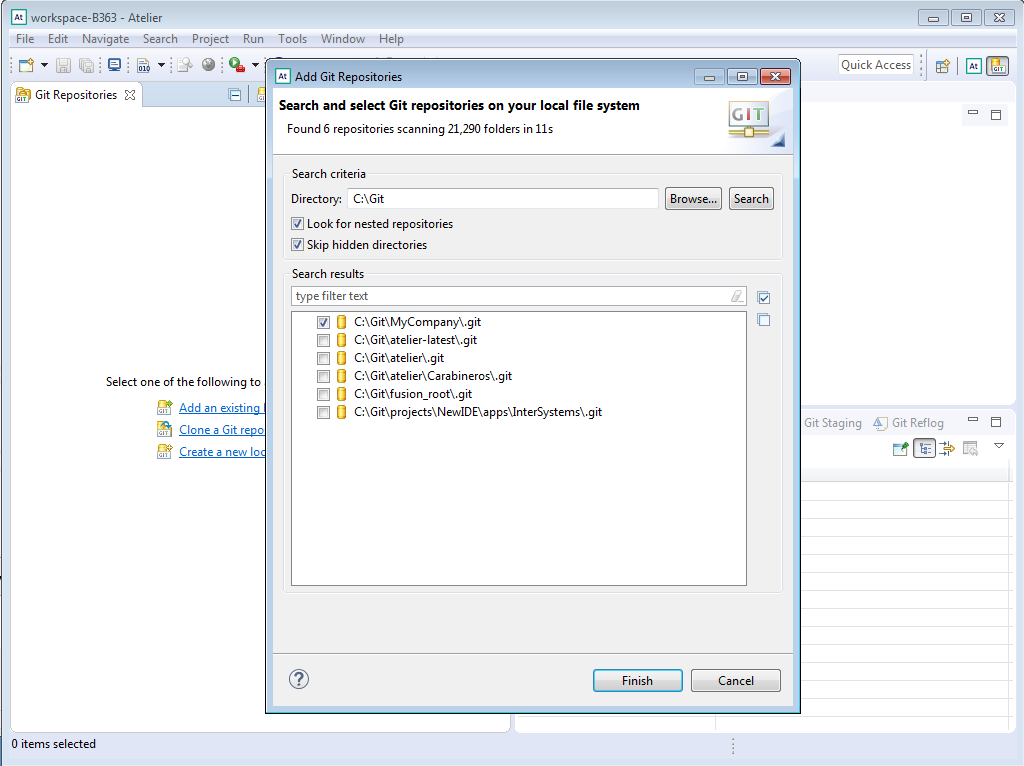Image resolution: width=1024 pixels, height=766 pixels.
Task: Click the document search magnifier icon
Action: [x=185, y=65]
